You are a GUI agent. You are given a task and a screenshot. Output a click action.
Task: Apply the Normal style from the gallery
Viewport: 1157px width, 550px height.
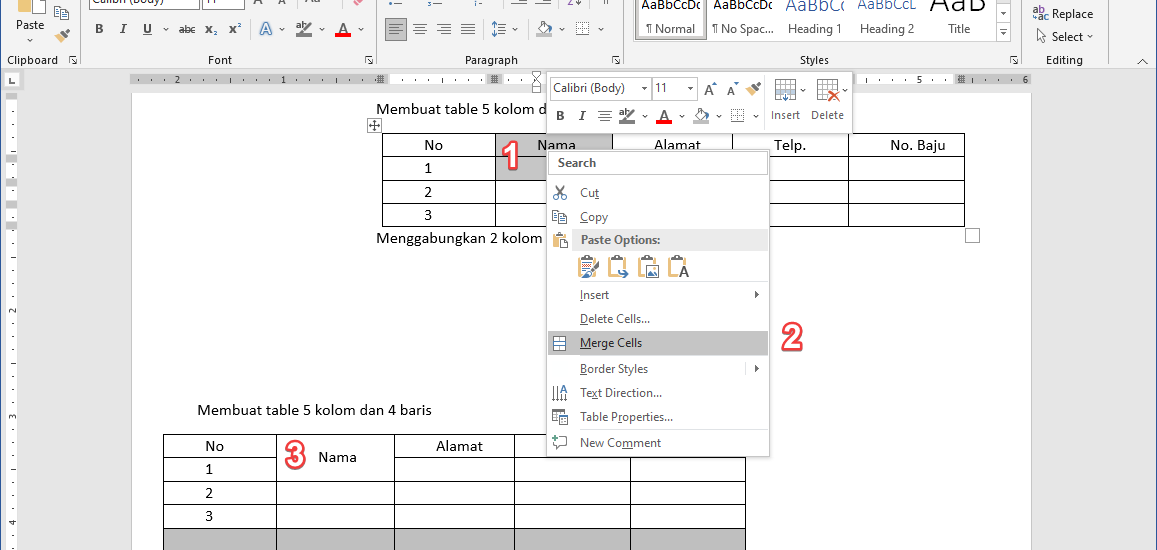coord(670,20)
